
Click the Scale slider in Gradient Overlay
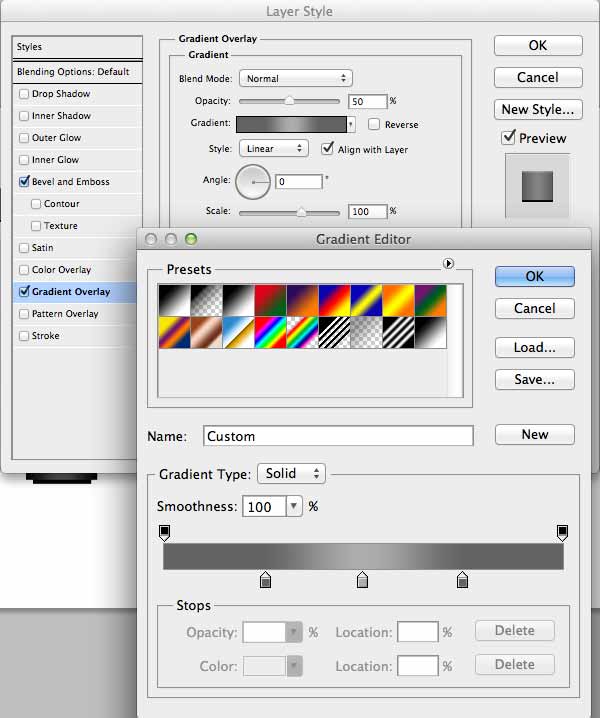[289, 212]
